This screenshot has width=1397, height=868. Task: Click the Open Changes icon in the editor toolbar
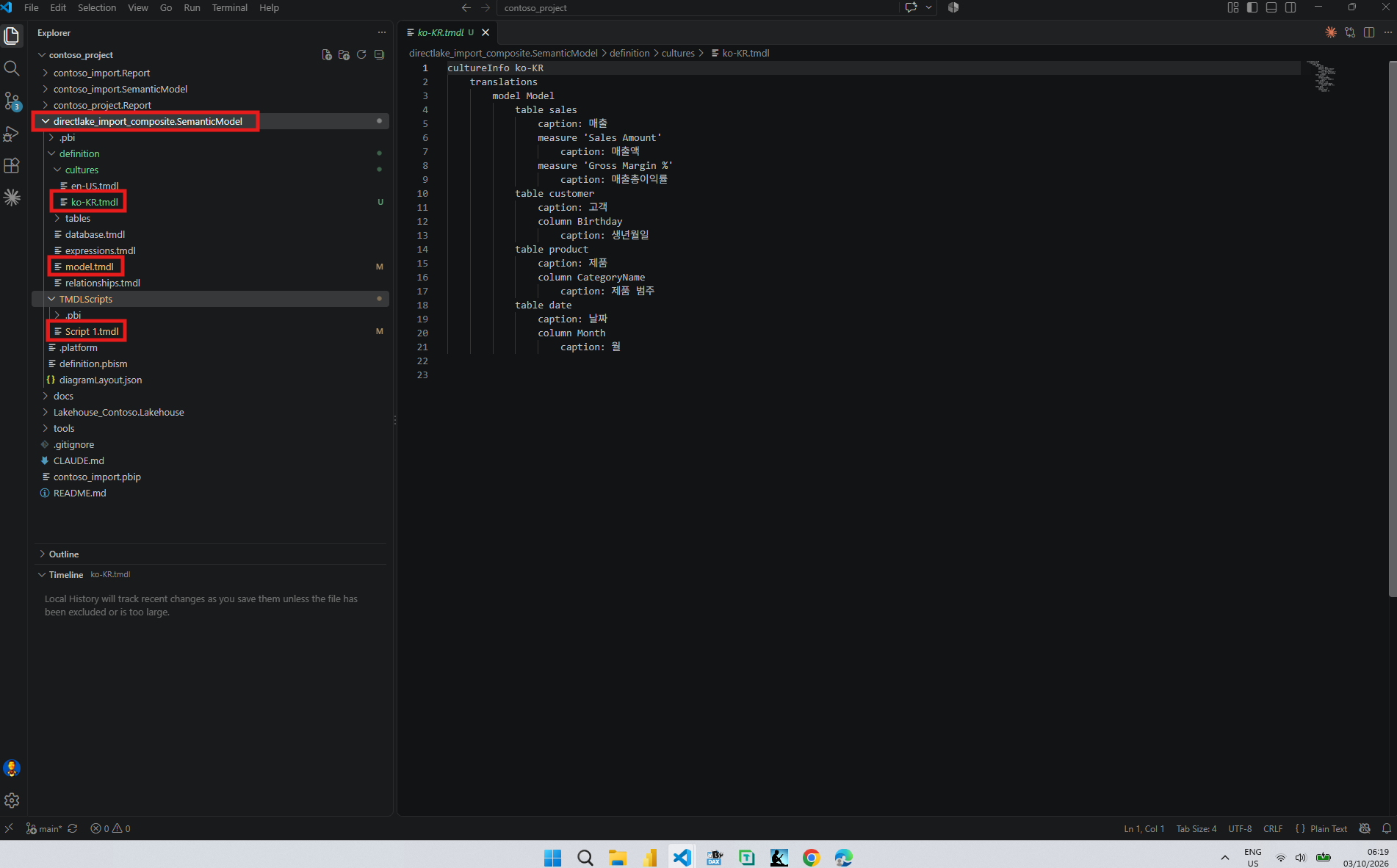point(1350,32)
